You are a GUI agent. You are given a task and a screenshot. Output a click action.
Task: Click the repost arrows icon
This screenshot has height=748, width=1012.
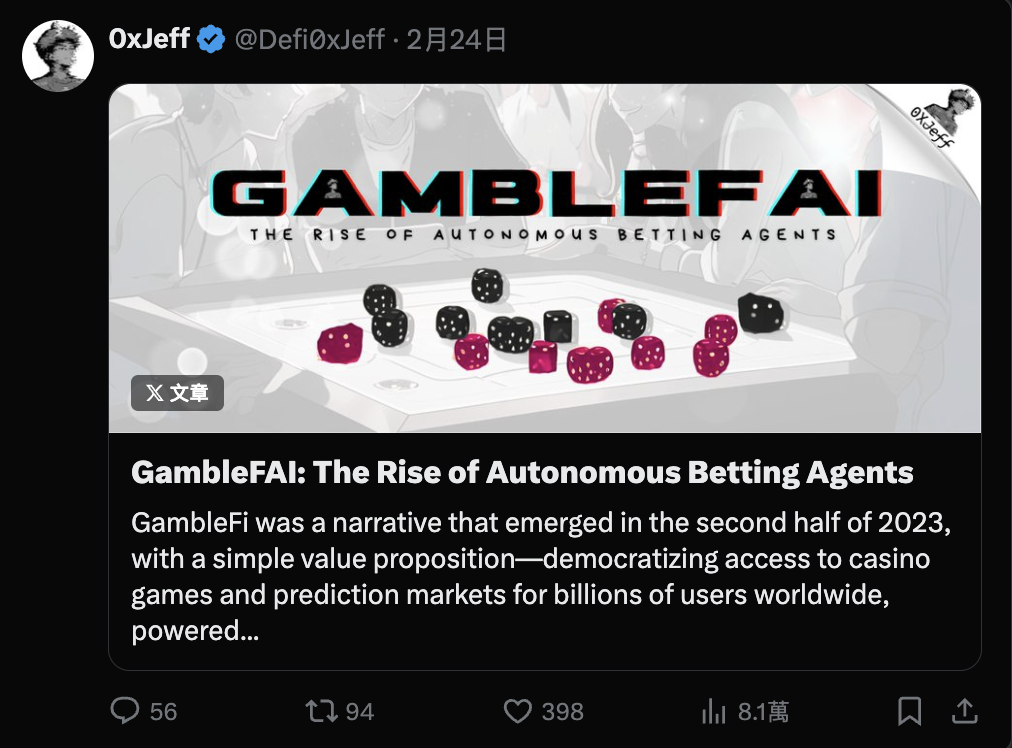320,711
